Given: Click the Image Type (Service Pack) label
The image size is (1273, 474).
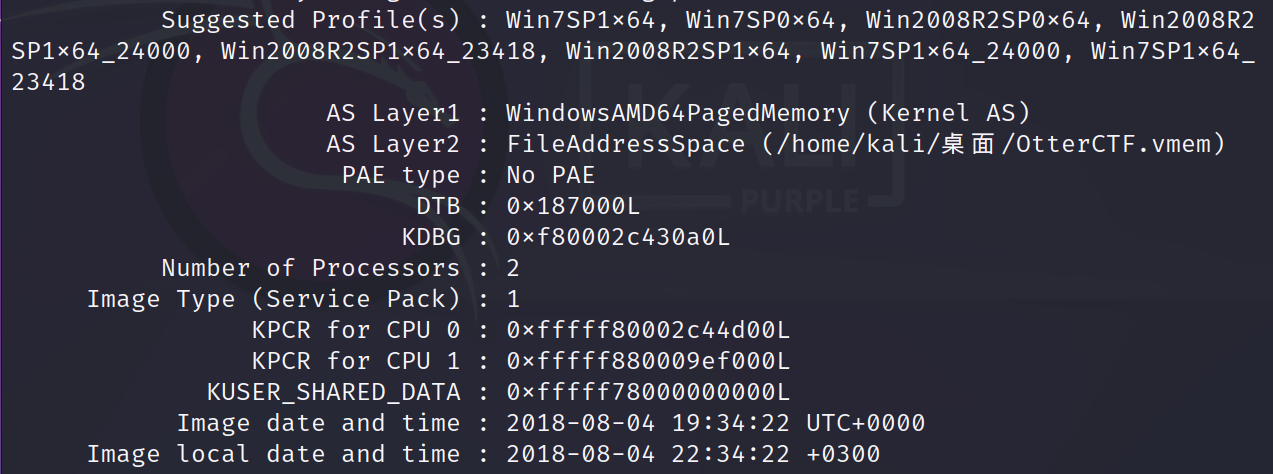Looking at the screenshot, I should [273, 299].
